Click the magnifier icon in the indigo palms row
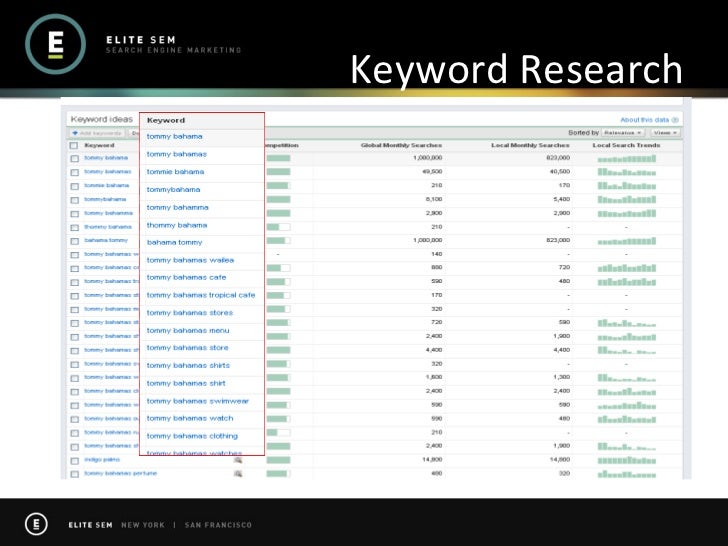The width and height of the screenshot is (728, 546). tap(238, 460)
